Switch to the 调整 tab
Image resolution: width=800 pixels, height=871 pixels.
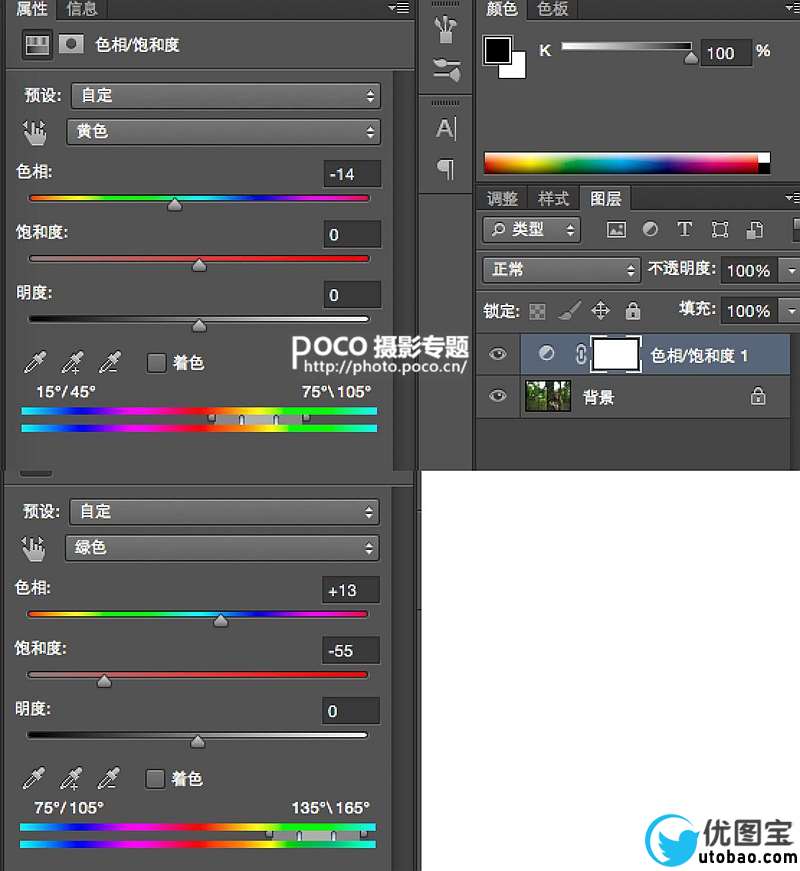pos(502,198)
